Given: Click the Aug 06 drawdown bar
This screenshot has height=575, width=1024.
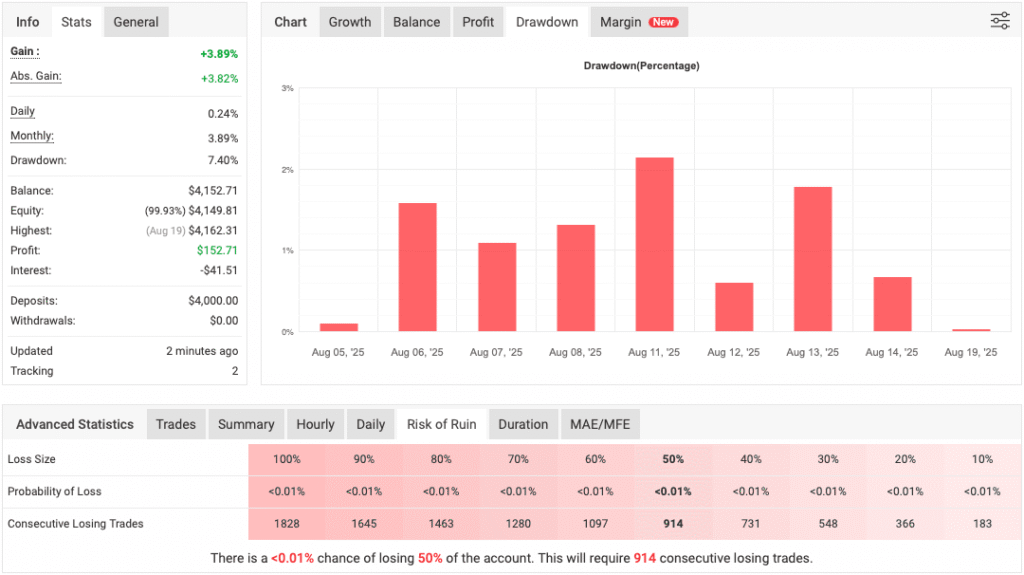Looking at the screenshot, I should (x=417, y=267).
